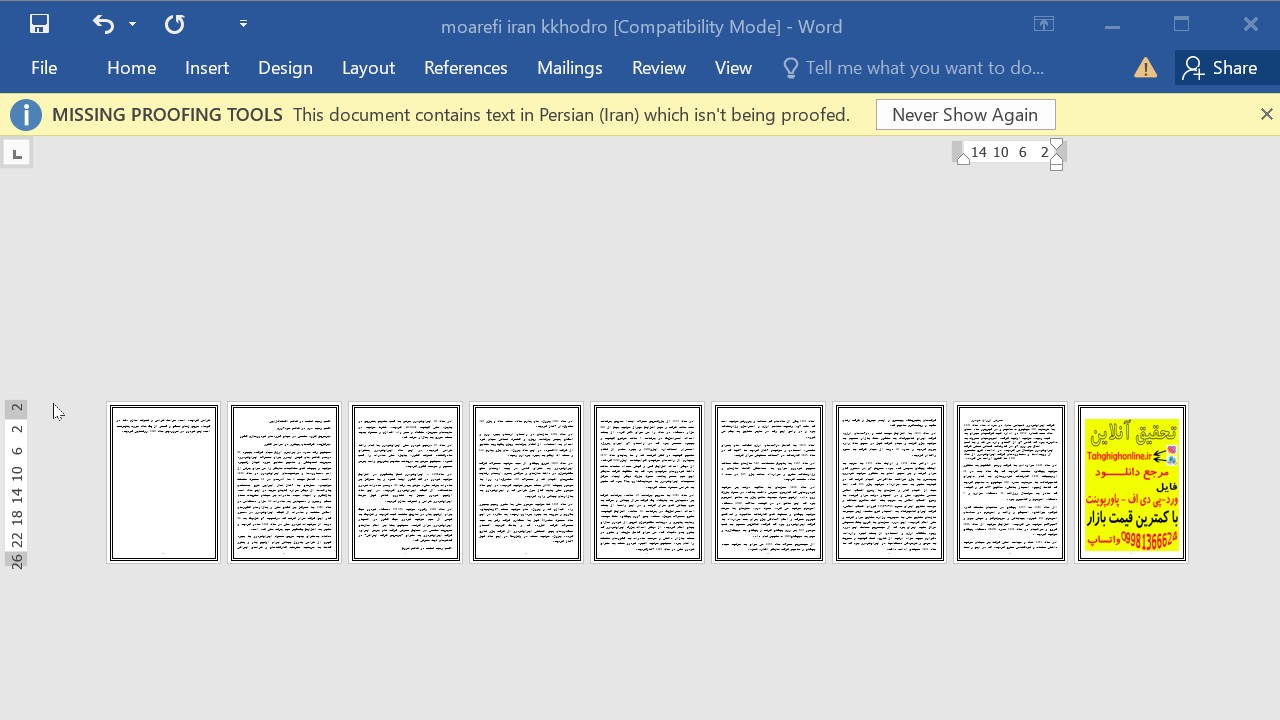Open the File menu
This screenshot has width=1280, height=720.
[x=44, y=68]
